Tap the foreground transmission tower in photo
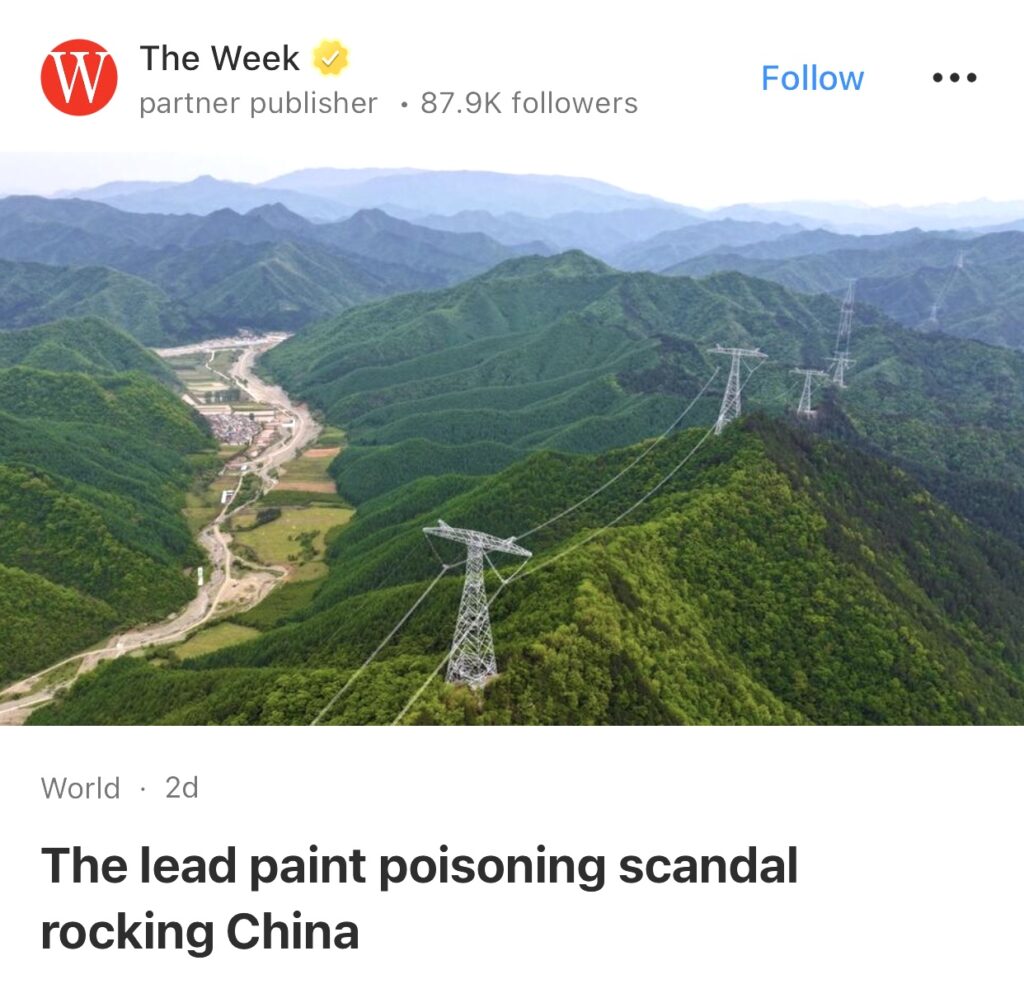This screenshot has height=984, width=1024. pos(475,602)
